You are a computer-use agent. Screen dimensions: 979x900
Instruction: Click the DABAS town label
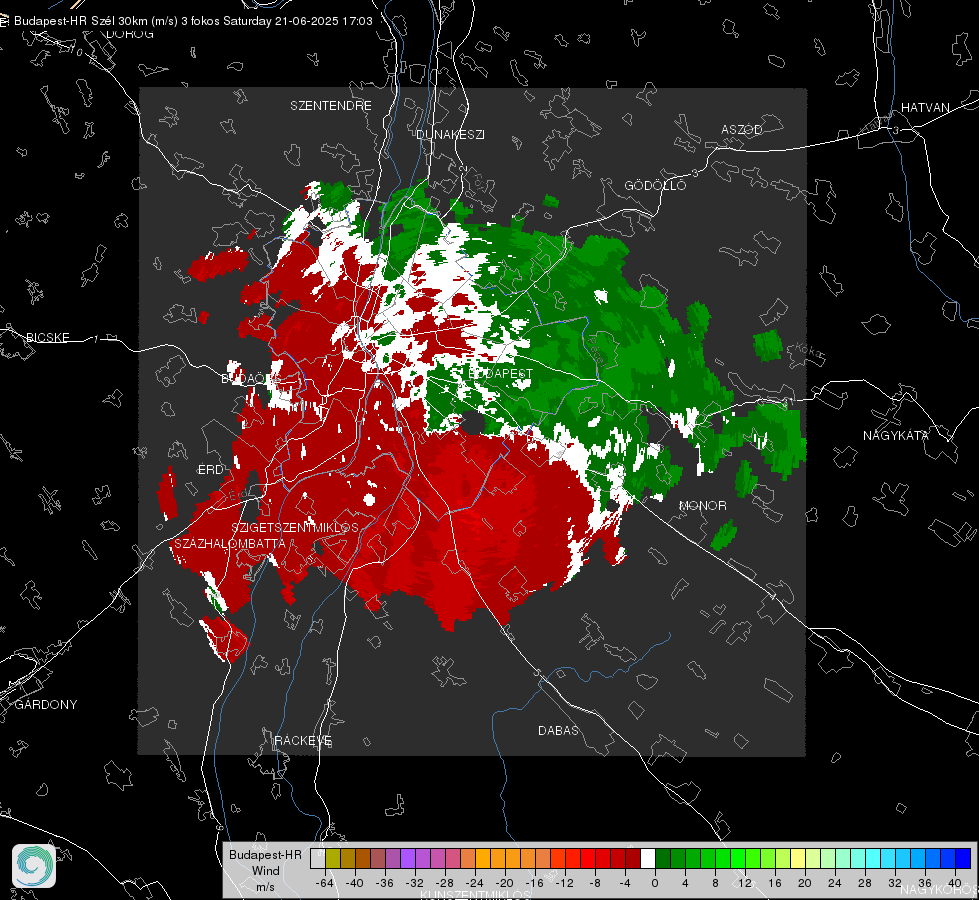(558, 730)
